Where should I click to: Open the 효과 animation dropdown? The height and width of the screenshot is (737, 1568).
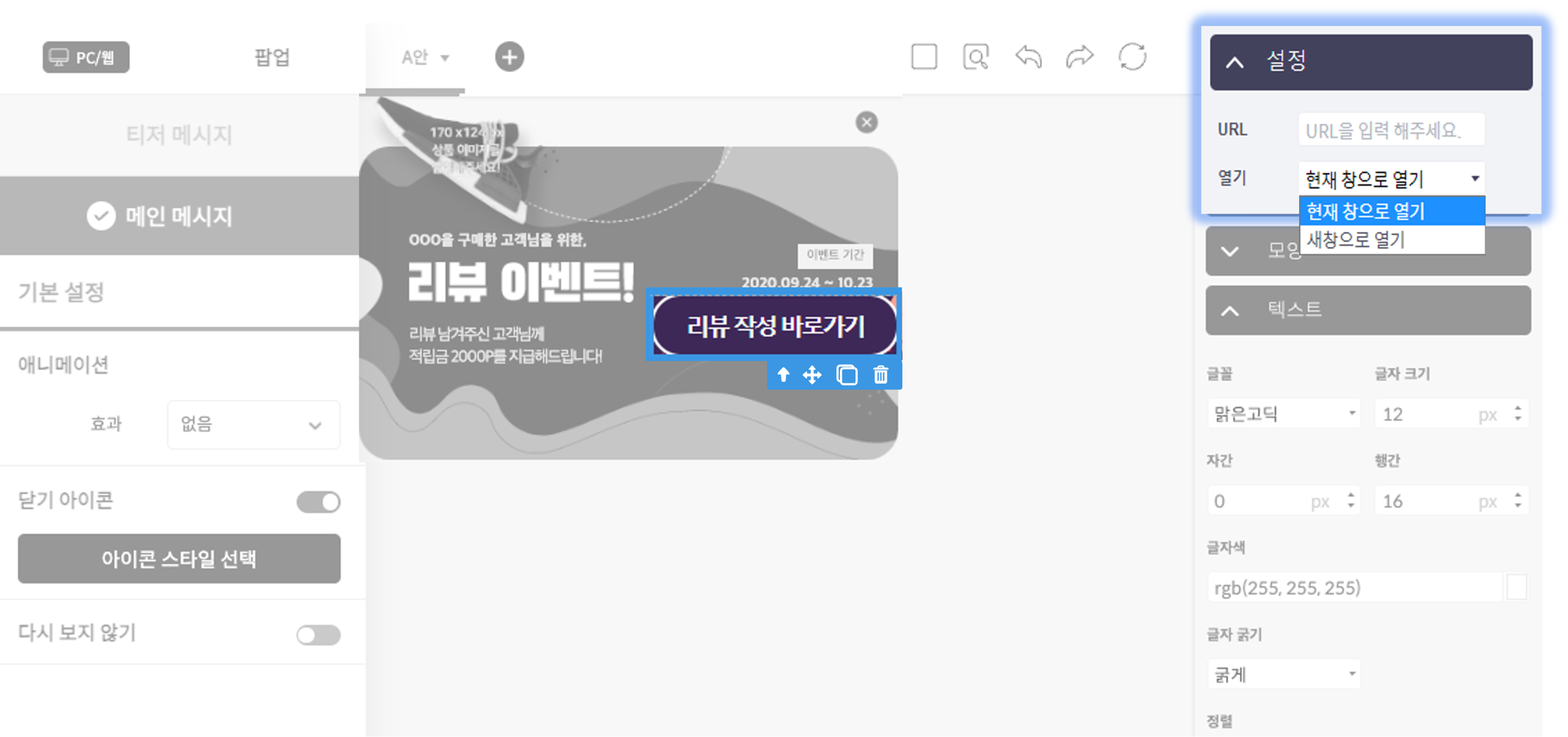click(x=253, y=425)
